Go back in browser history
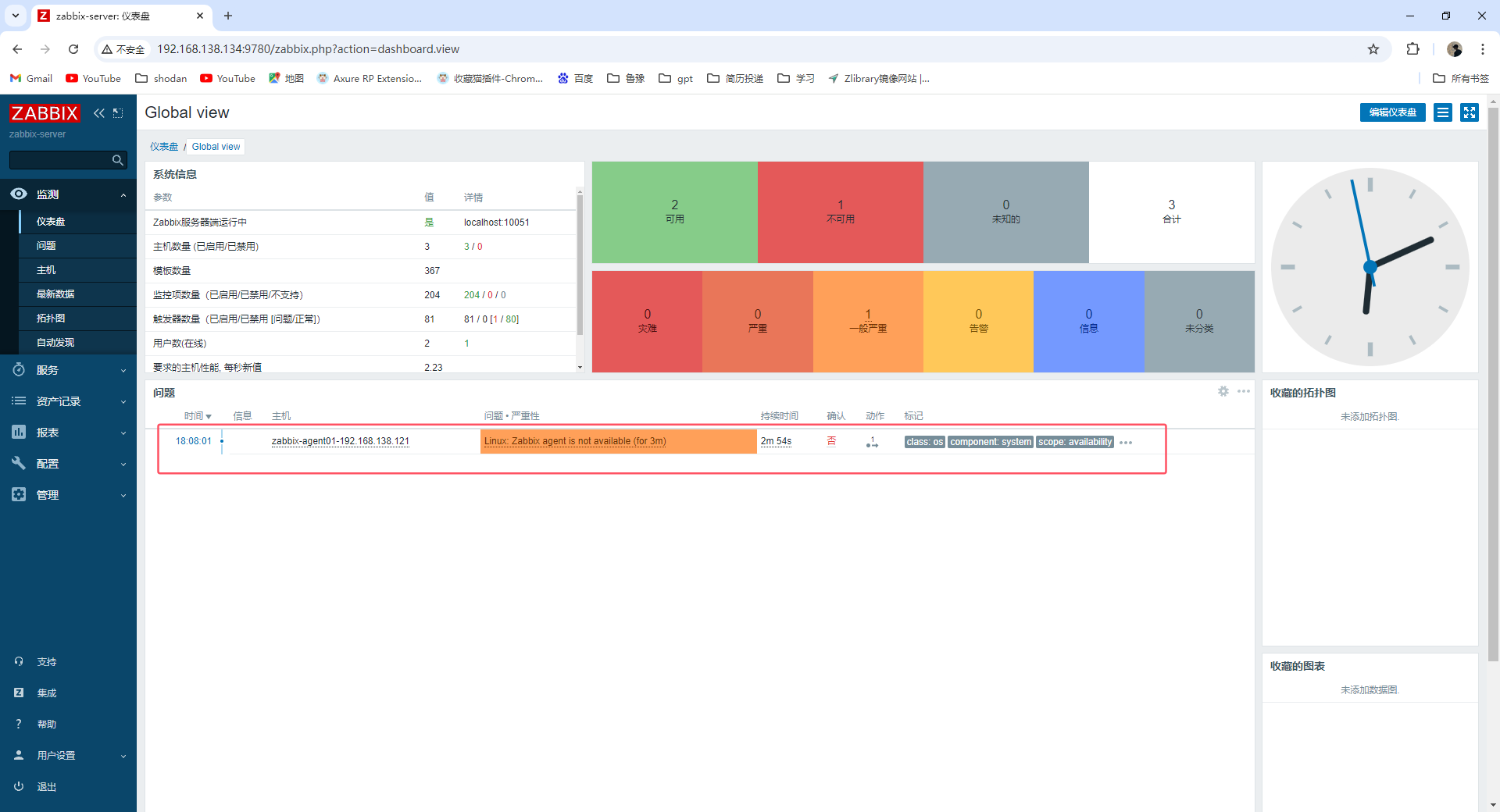1500x812 pixels. (17, 49)
